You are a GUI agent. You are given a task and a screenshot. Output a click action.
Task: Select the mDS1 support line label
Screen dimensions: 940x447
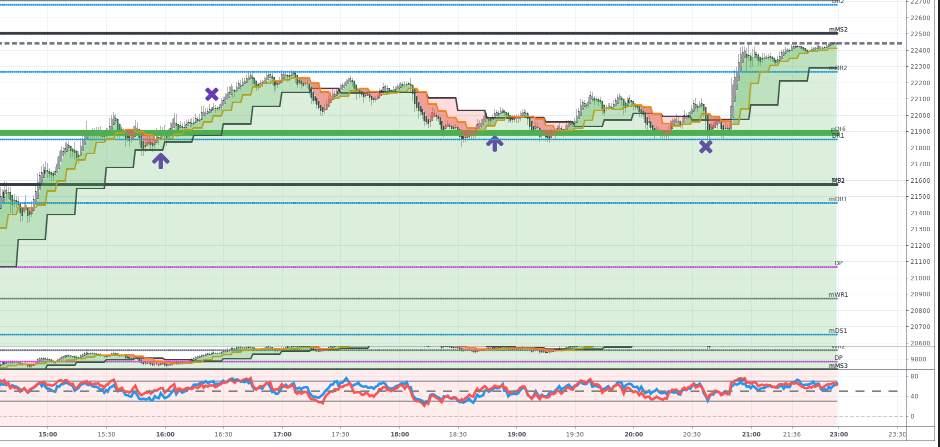pos(838,331)
